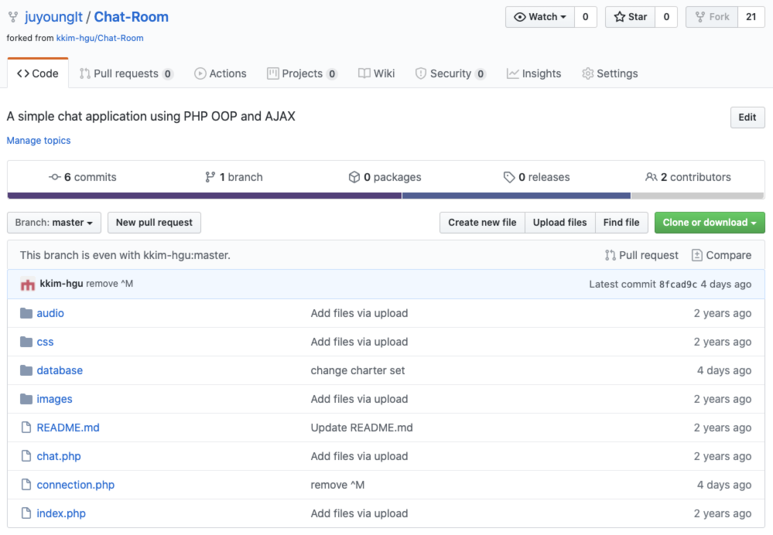Image resolution: width=773 pixels, height=535 pixels.
Task: Open README.md file
Action: (x=68, y=428)
